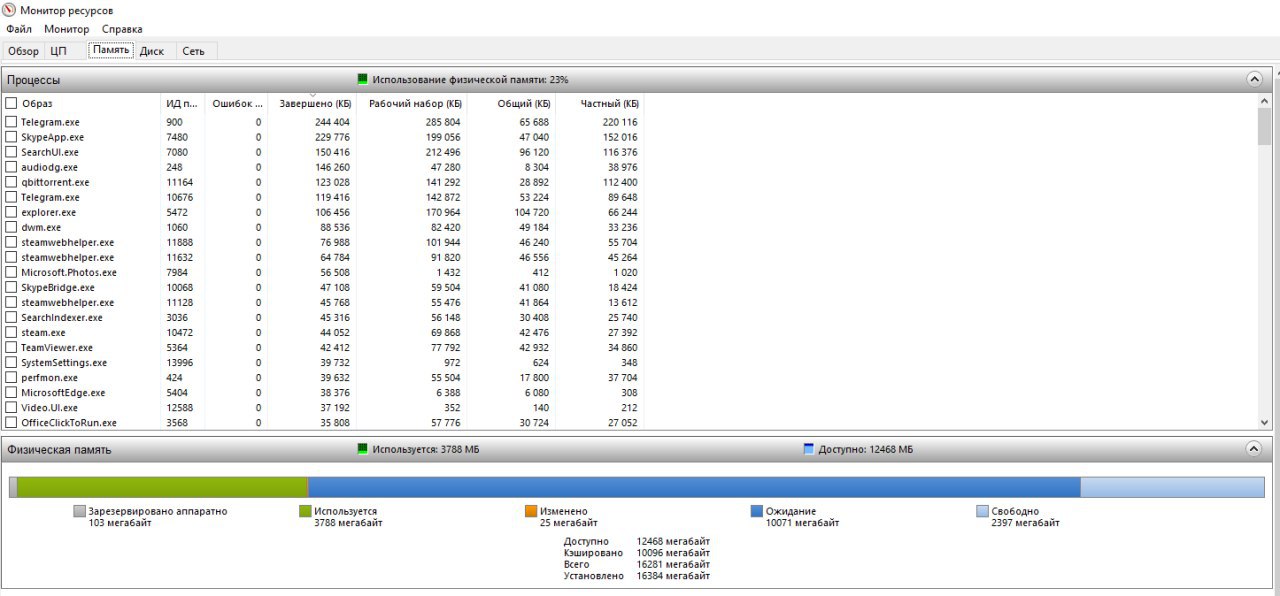Click the Resource Monitor app icon in the title bar
1280x596 pixels.
click(10, 10)
